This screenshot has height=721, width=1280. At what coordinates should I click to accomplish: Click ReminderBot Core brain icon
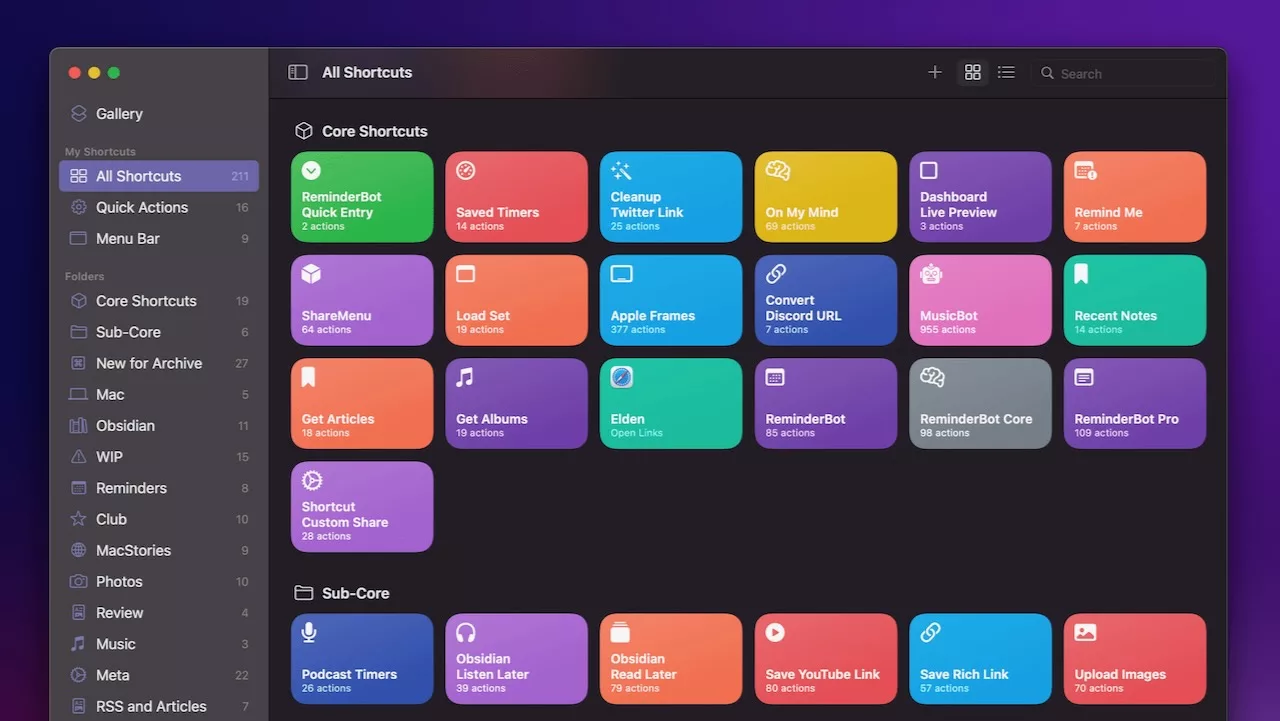click(932, 377)
